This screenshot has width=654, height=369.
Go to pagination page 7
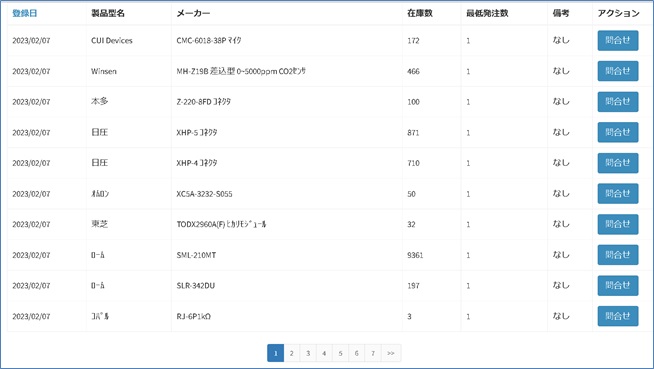point(373,353)
